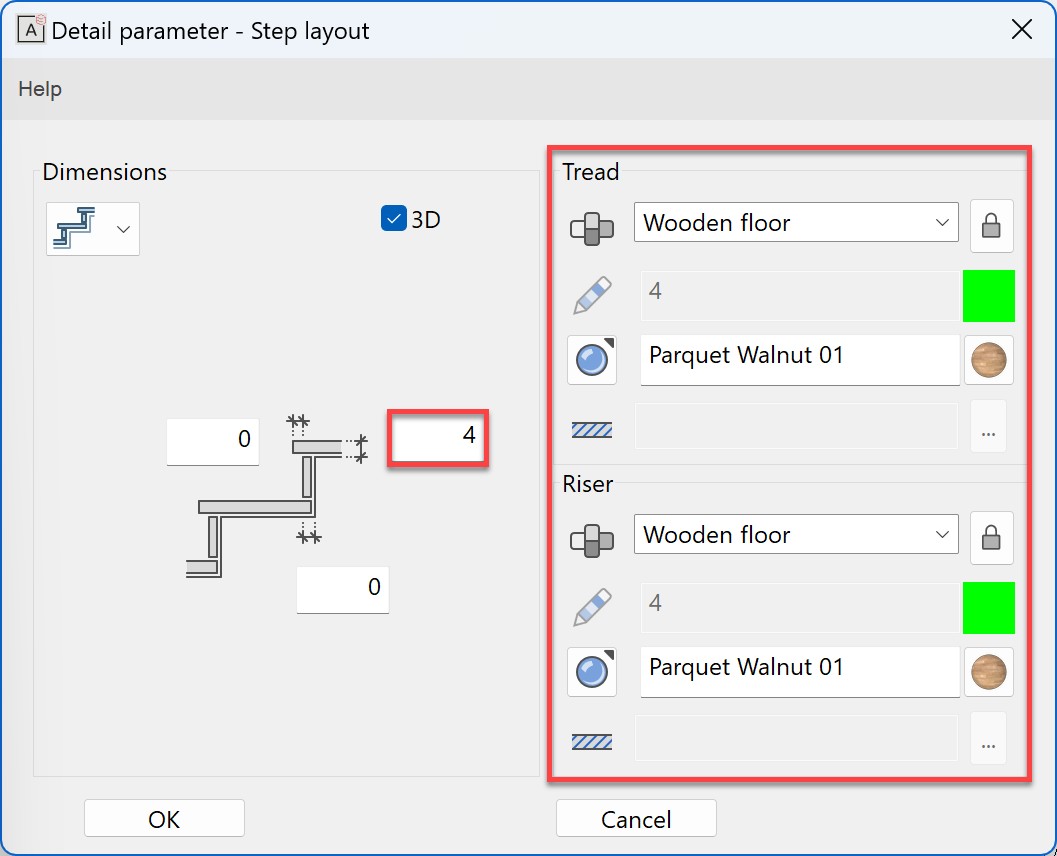Close the Detail parameter dialog
This screenshot has width=1057, height=856.
coord(1021,30)
